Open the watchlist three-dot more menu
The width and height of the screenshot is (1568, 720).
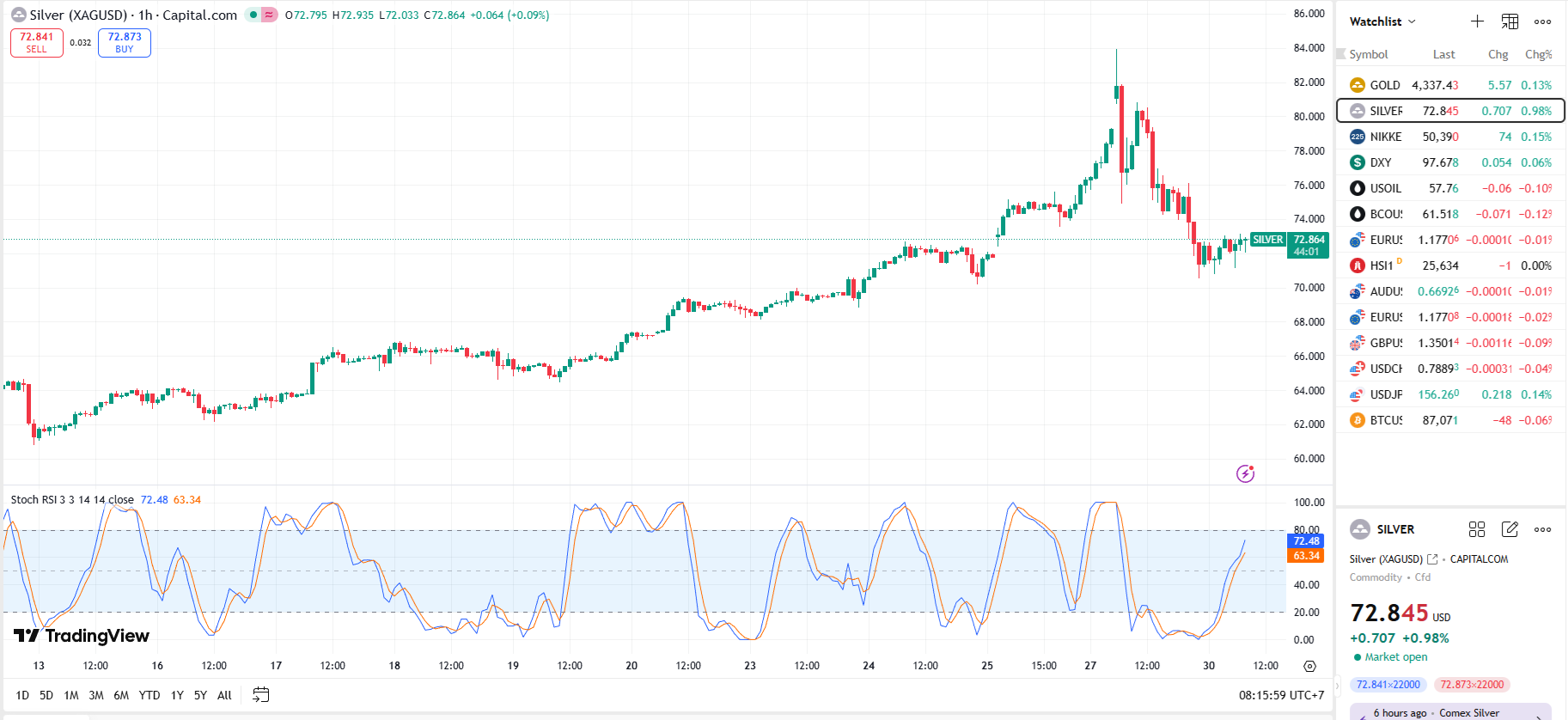click(1542, 21)
